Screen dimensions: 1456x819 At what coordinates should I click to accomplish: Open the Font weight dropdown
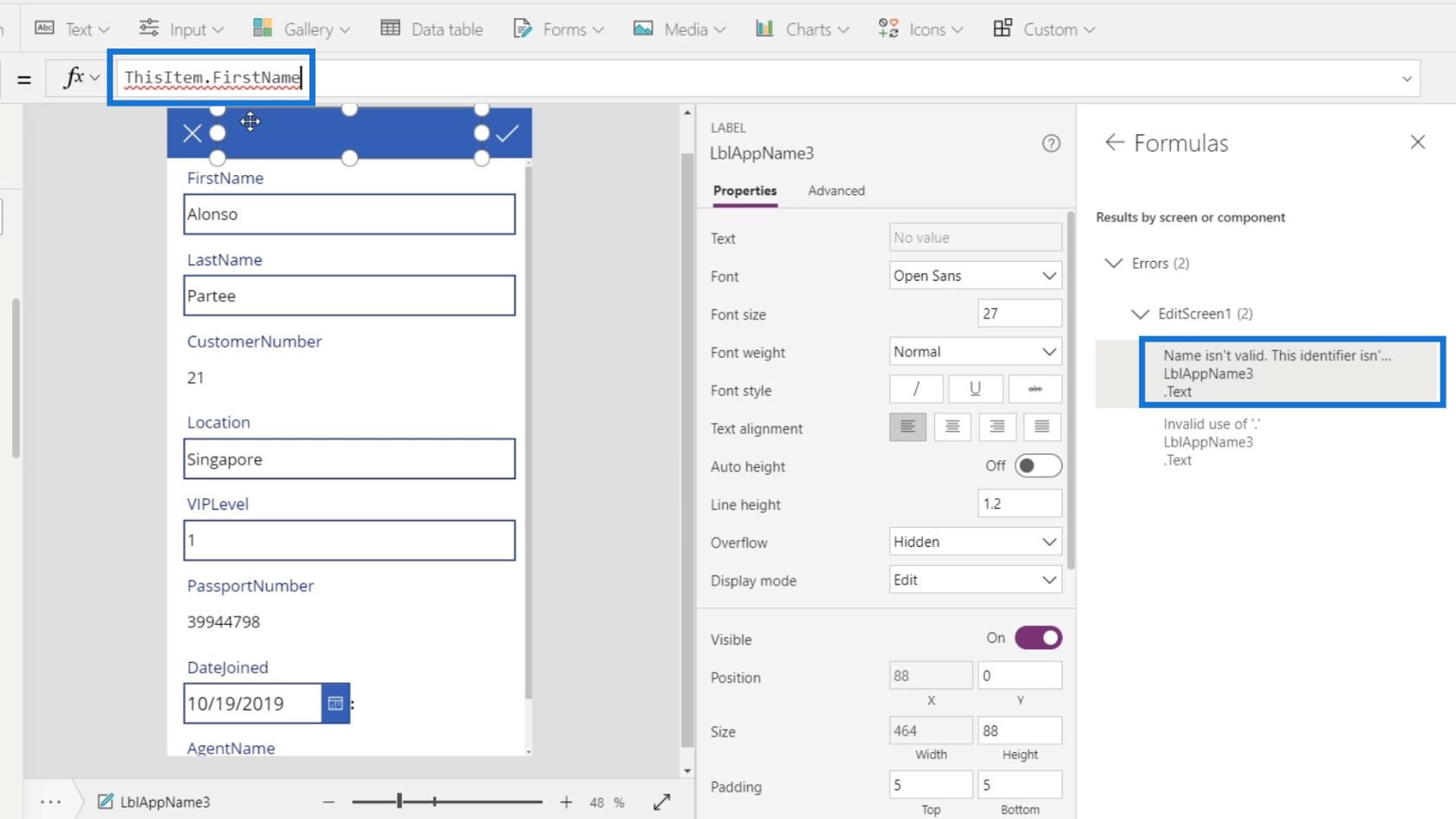[975, 352]
